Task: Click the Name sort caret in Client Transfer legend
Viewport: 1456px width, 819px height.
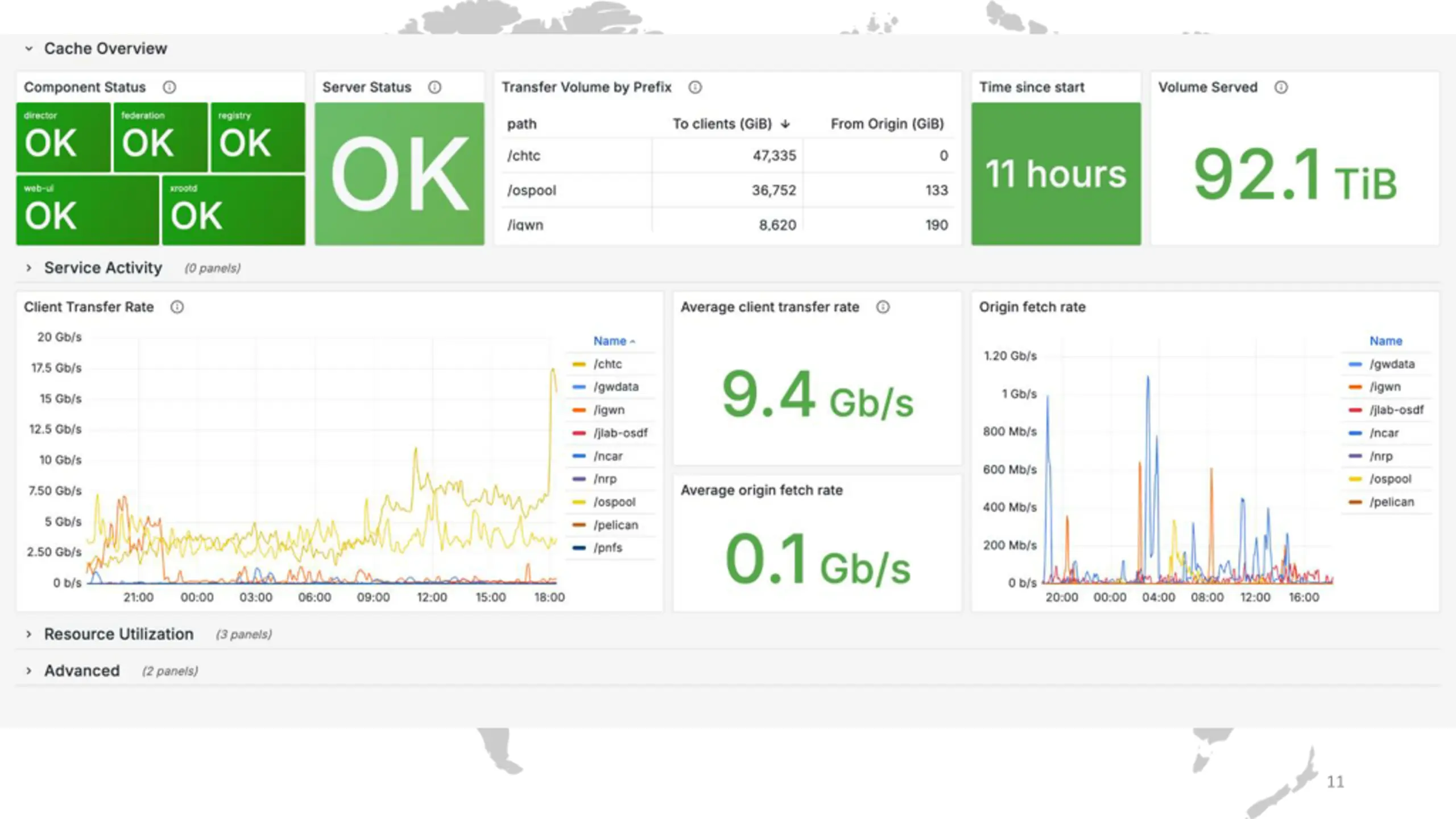Action: click(x=632, y=341)
